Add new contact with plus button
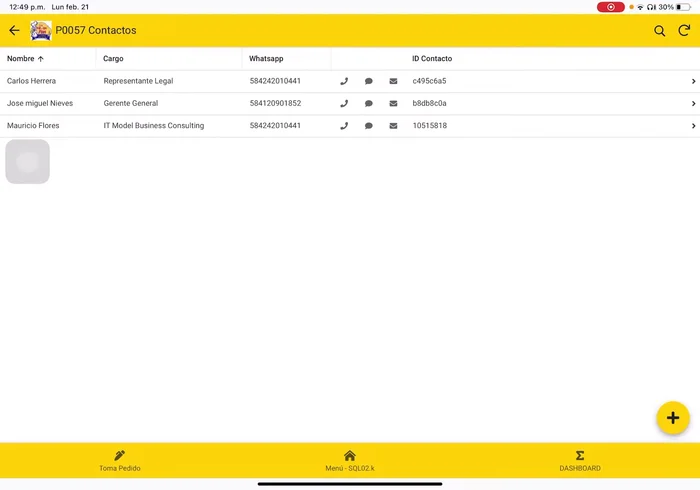The image size is (700, 490). [672, 418]
